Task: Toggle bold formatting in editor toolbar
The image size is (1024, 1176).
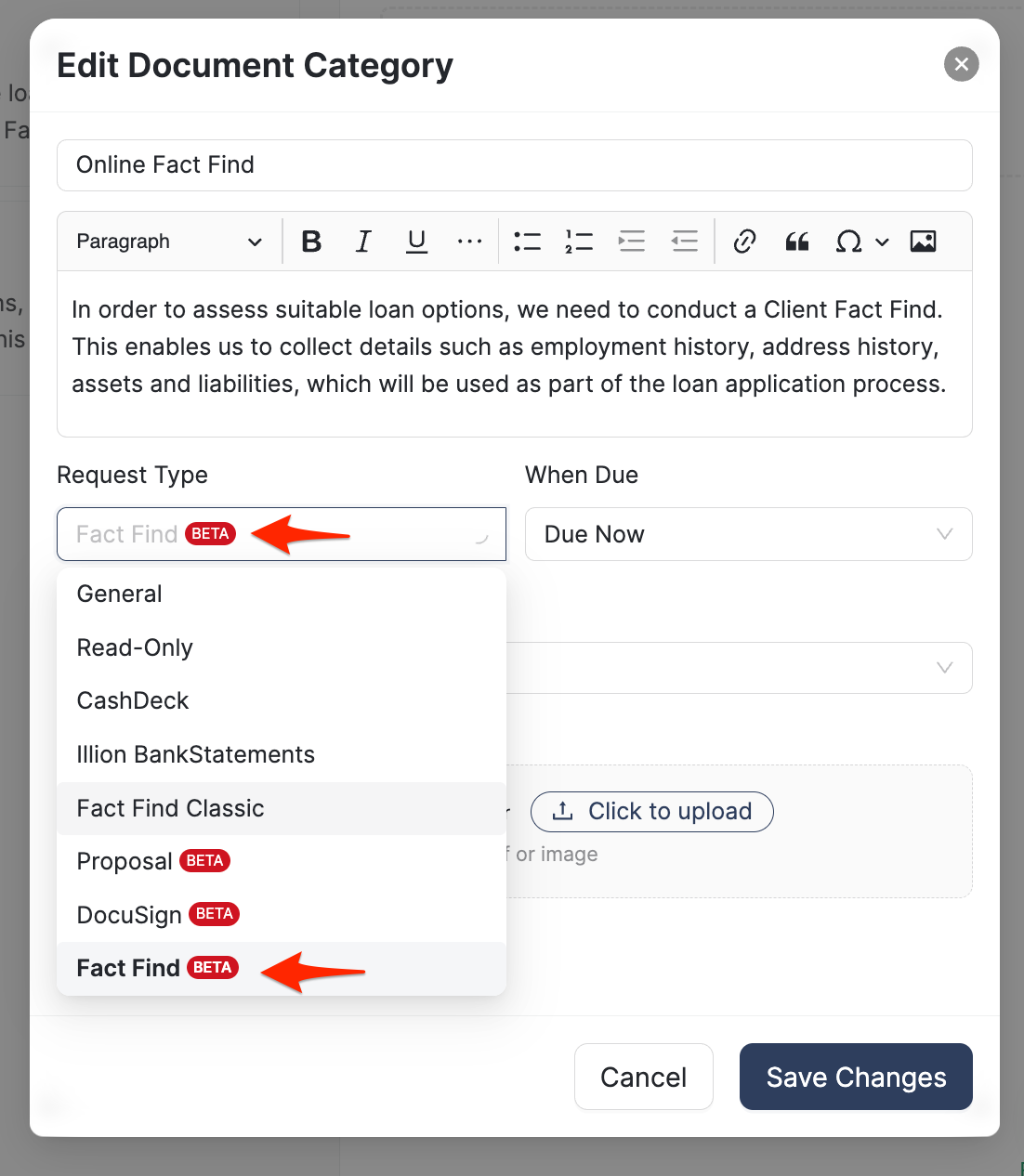Action: pos(311,242)
